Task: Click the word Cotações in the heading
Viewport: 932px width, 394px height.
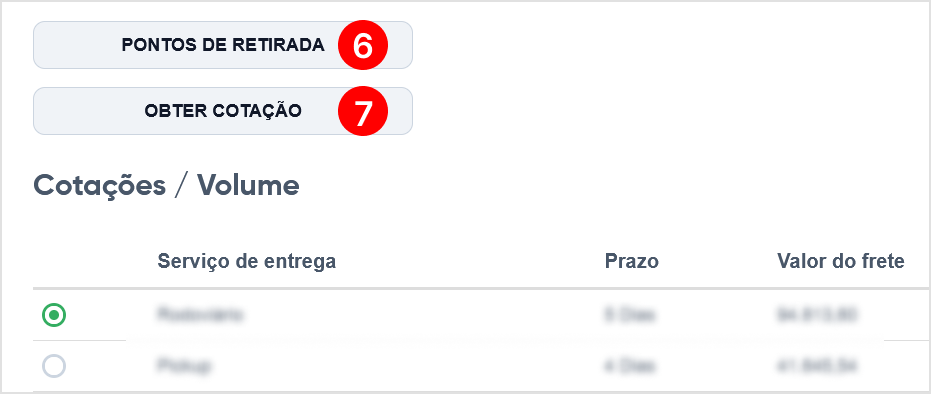Action: click(99, 186)
